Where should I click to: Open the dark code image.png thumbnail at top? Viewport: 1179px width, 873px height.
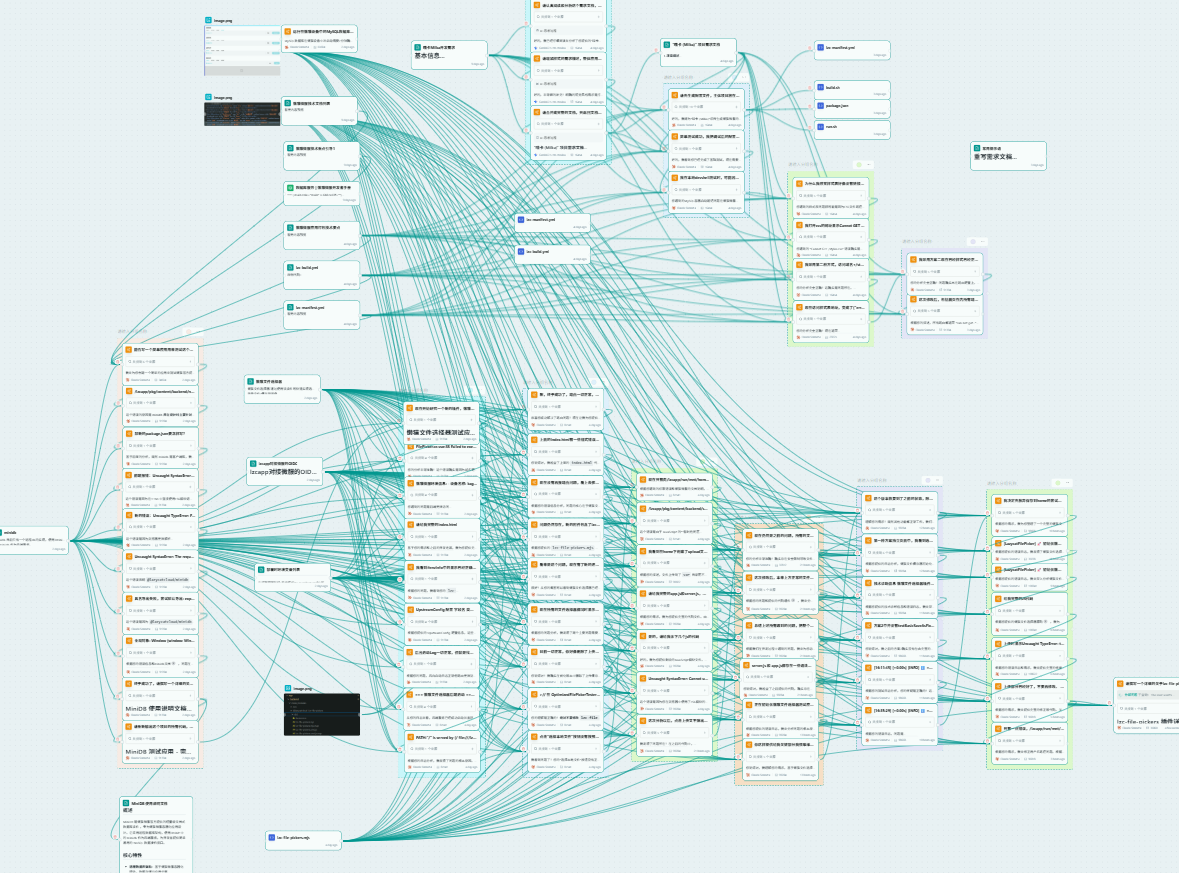(x=242, y=114)
